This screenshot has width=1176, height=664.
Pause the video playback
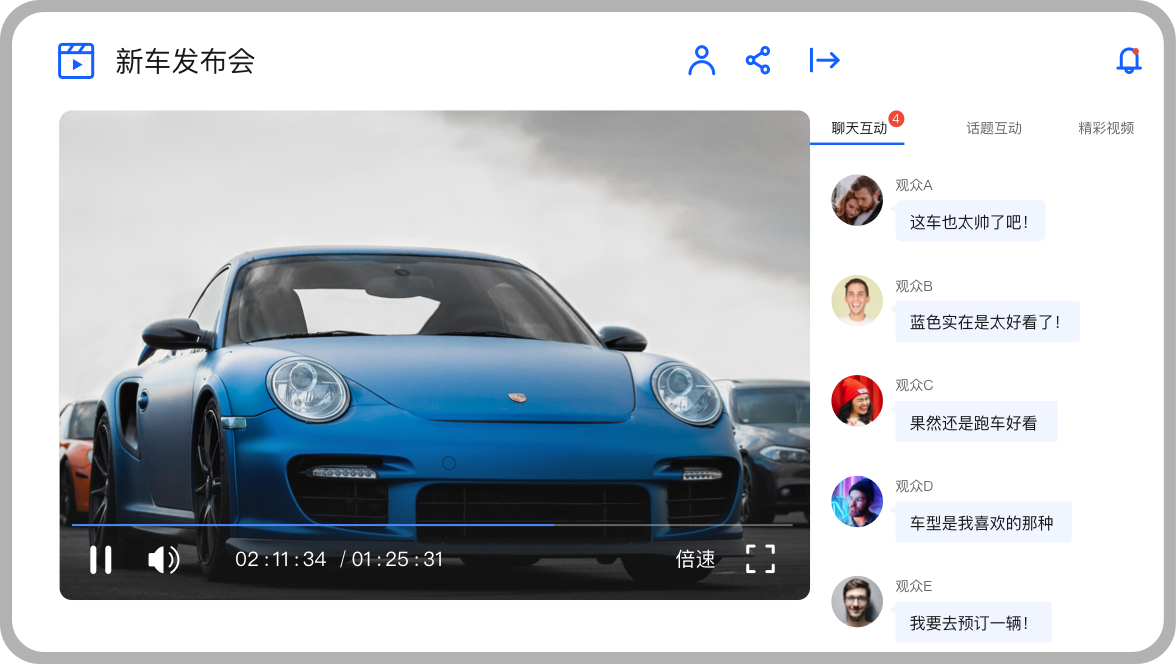101,559
